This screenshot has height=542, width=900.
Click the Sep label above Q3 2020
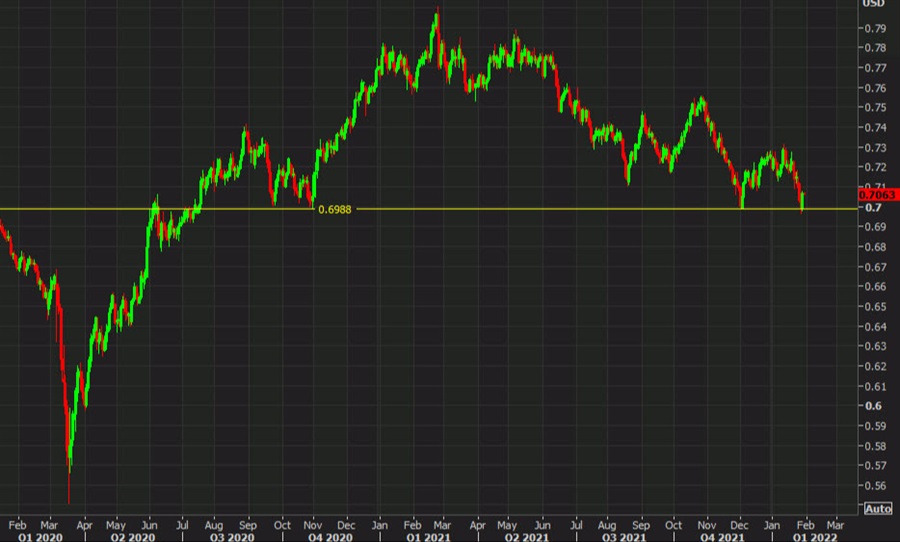tap(248, 525)
